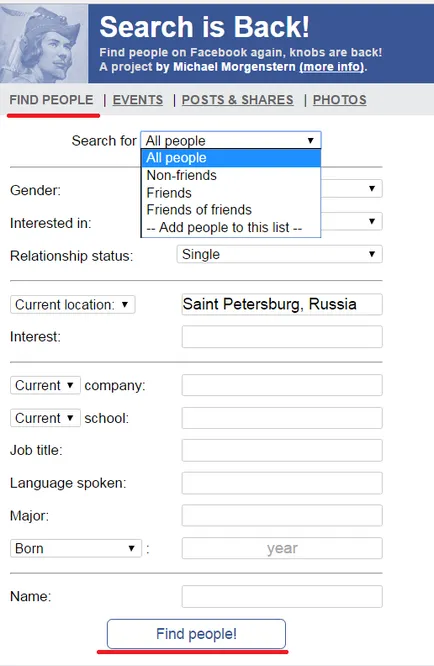Select the FIND PEOPLE tab
The width and height of the screenshot is (434, 666).
[51, 100]
